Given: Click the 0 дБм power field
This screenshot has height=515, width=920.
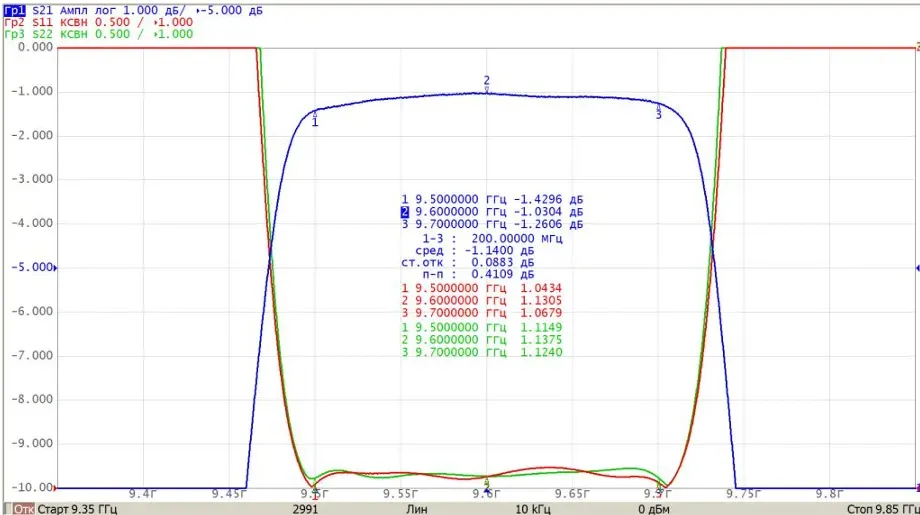Looking at the screenshot, I should pyautogui.click(x=654, y=509).
